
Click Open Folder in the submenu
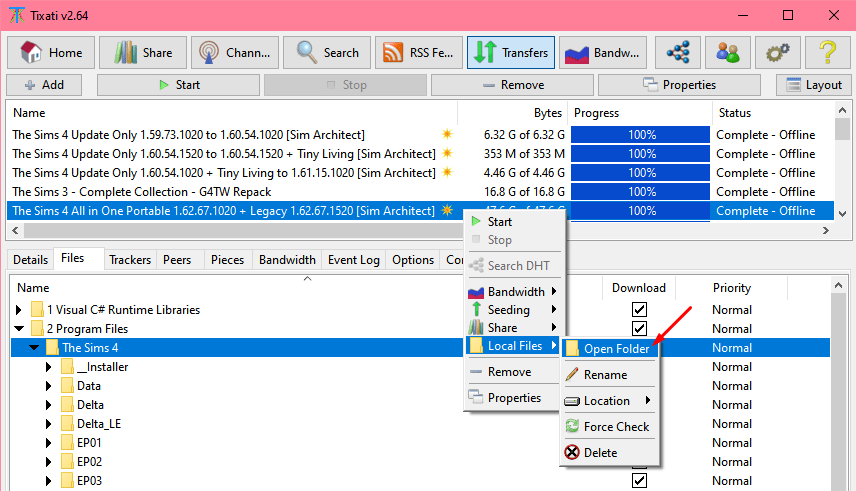(x=610, y=348)
